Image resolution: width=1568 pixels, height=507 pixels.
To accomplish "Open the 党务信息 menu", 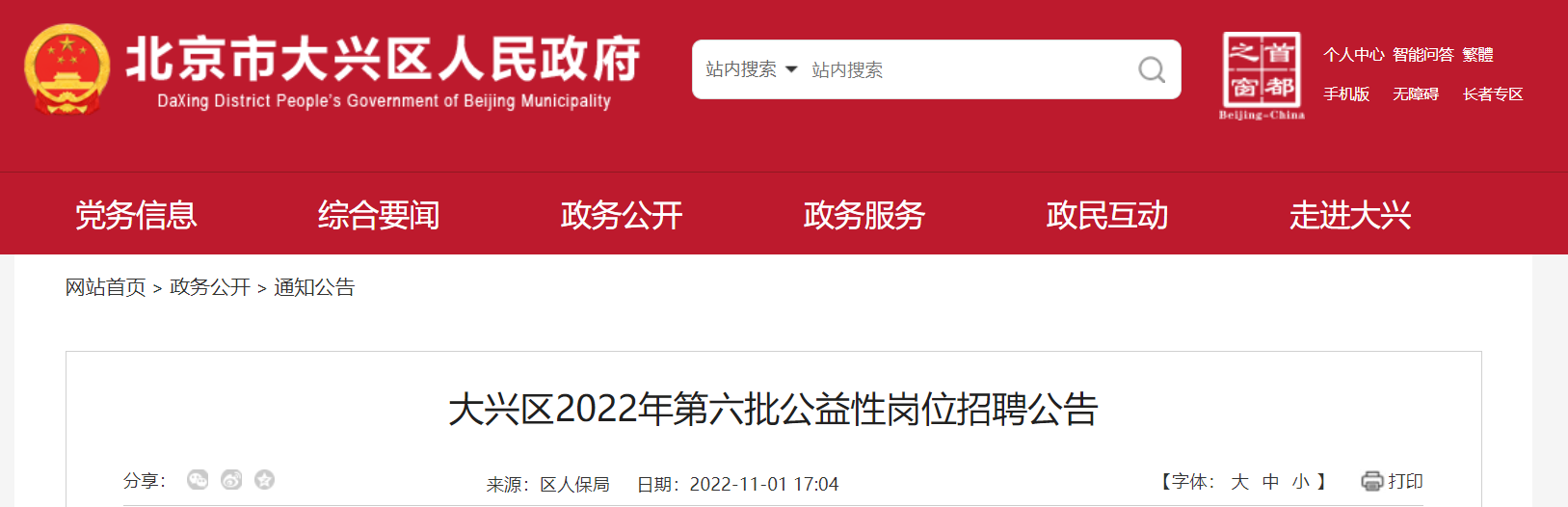I will (136, 214).
